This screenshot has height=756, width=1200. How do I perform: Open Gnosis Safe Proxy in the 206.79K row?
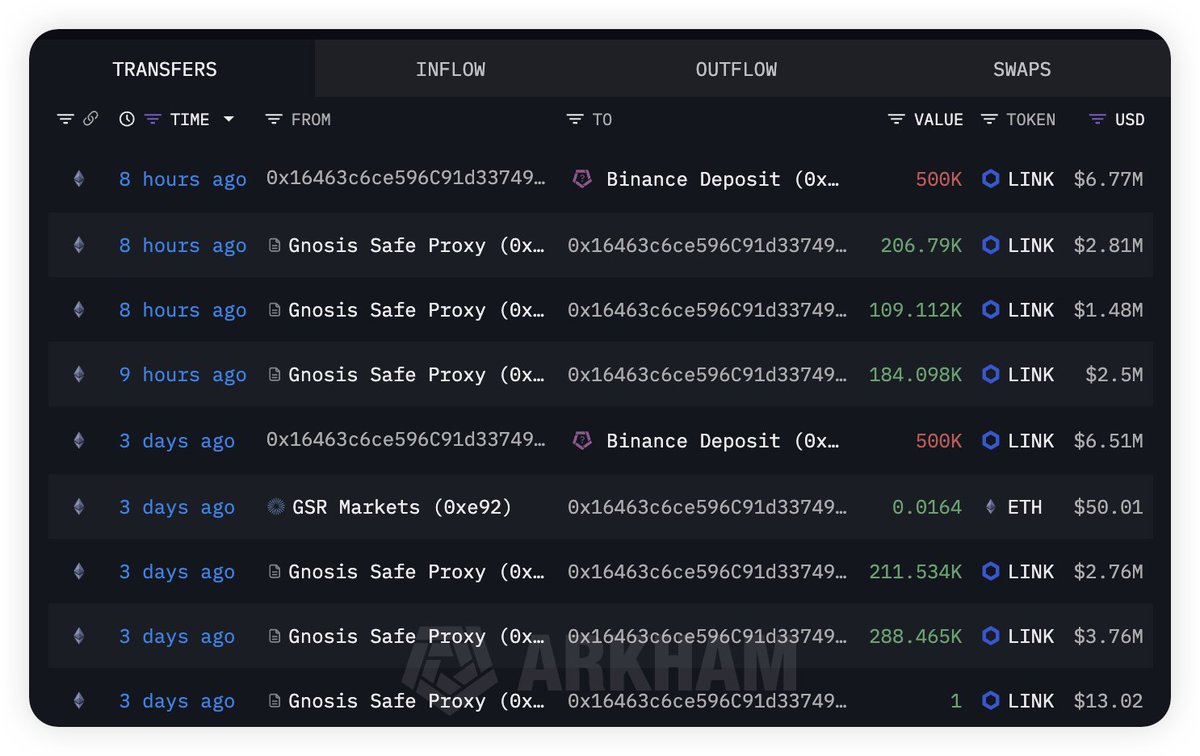click(x=417, y=245)
